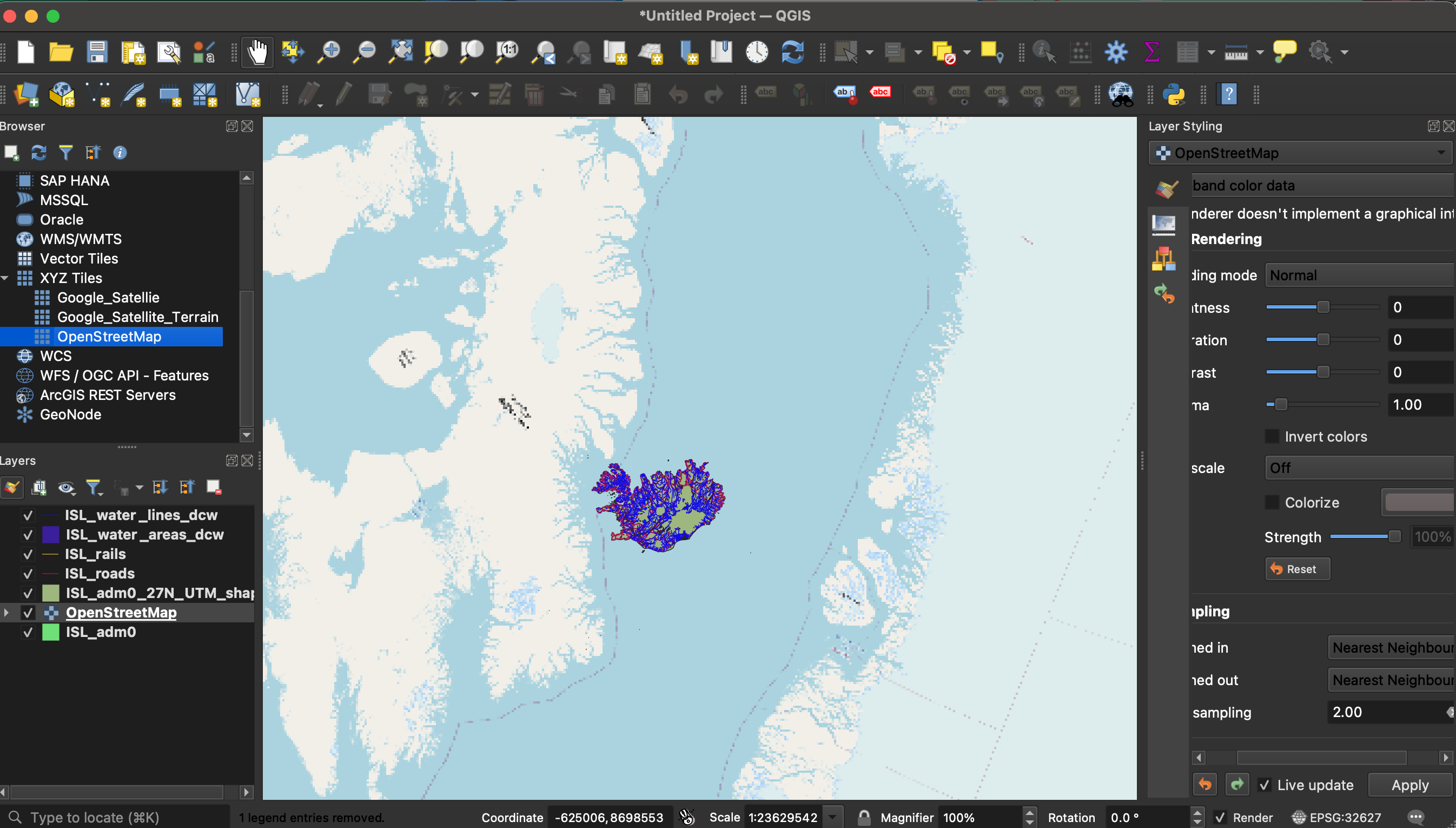
Task: Click the Map Tips speech bubble icon
Action: pyautogui.click(x=1285, y=52)
